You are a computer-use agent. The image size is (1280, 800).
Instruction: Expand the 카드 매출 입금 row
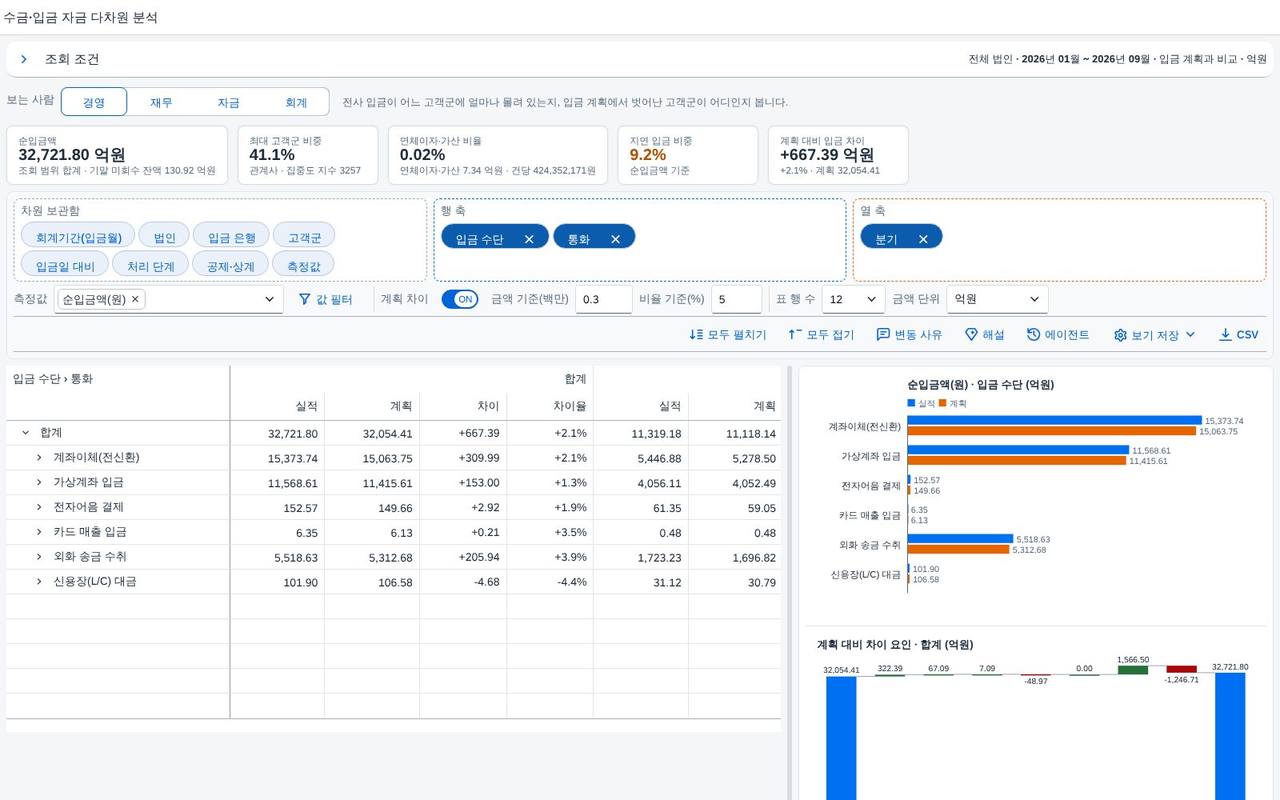(x=39, y=532)
